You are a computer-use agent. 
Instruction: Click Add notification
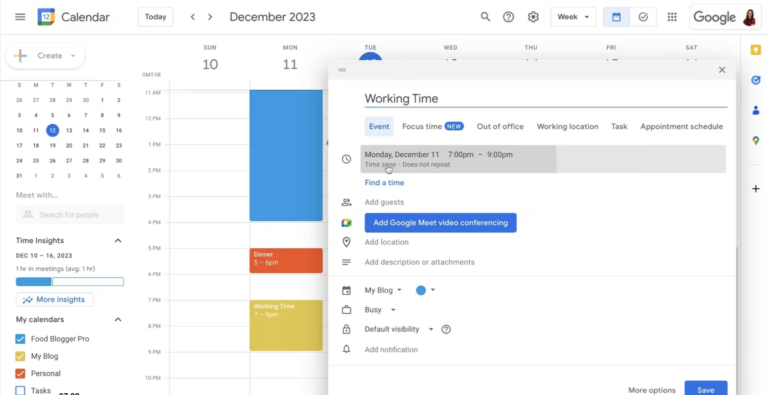391,349
